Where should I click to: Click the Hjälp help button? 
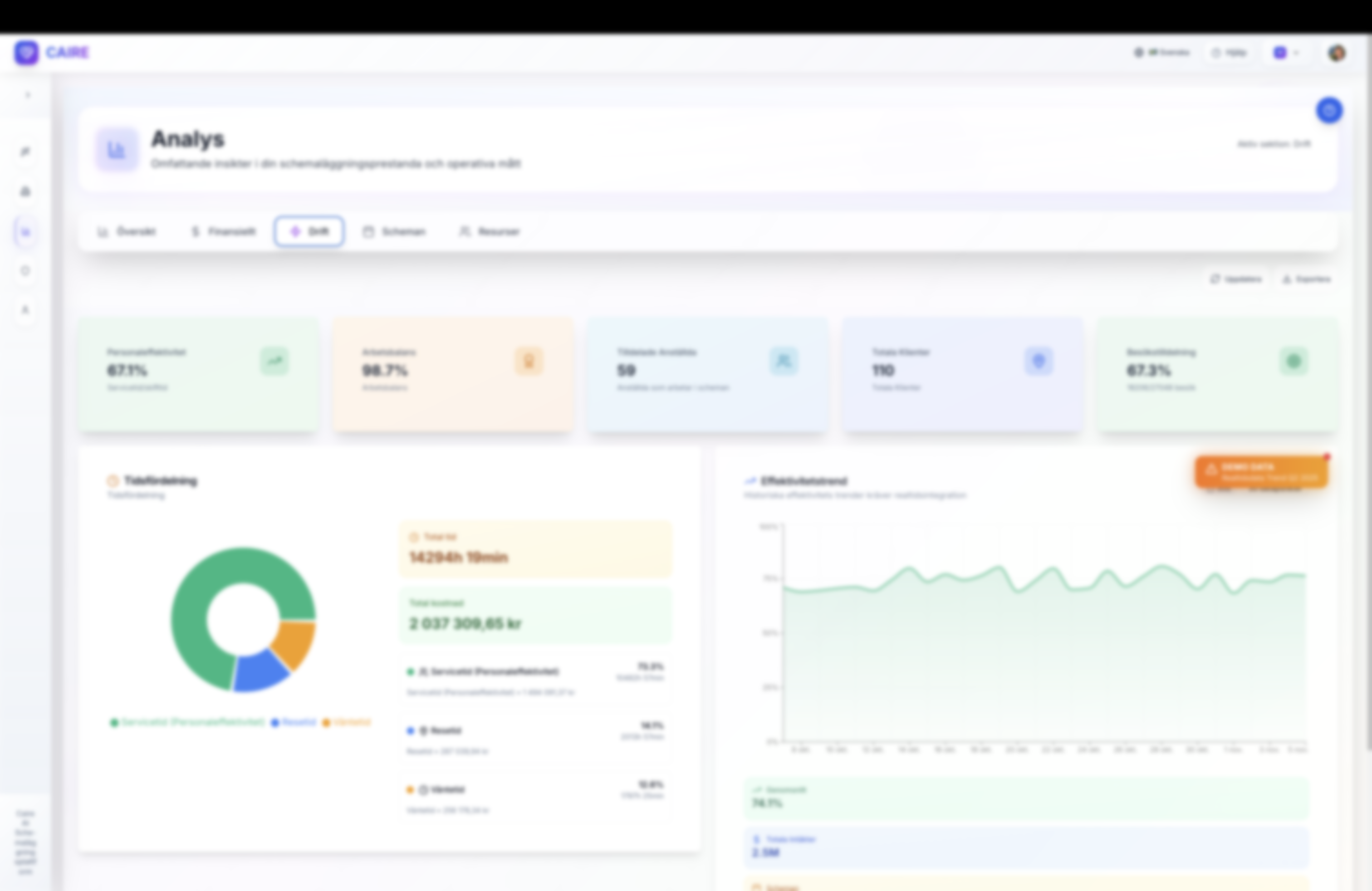coord(1230,53)
